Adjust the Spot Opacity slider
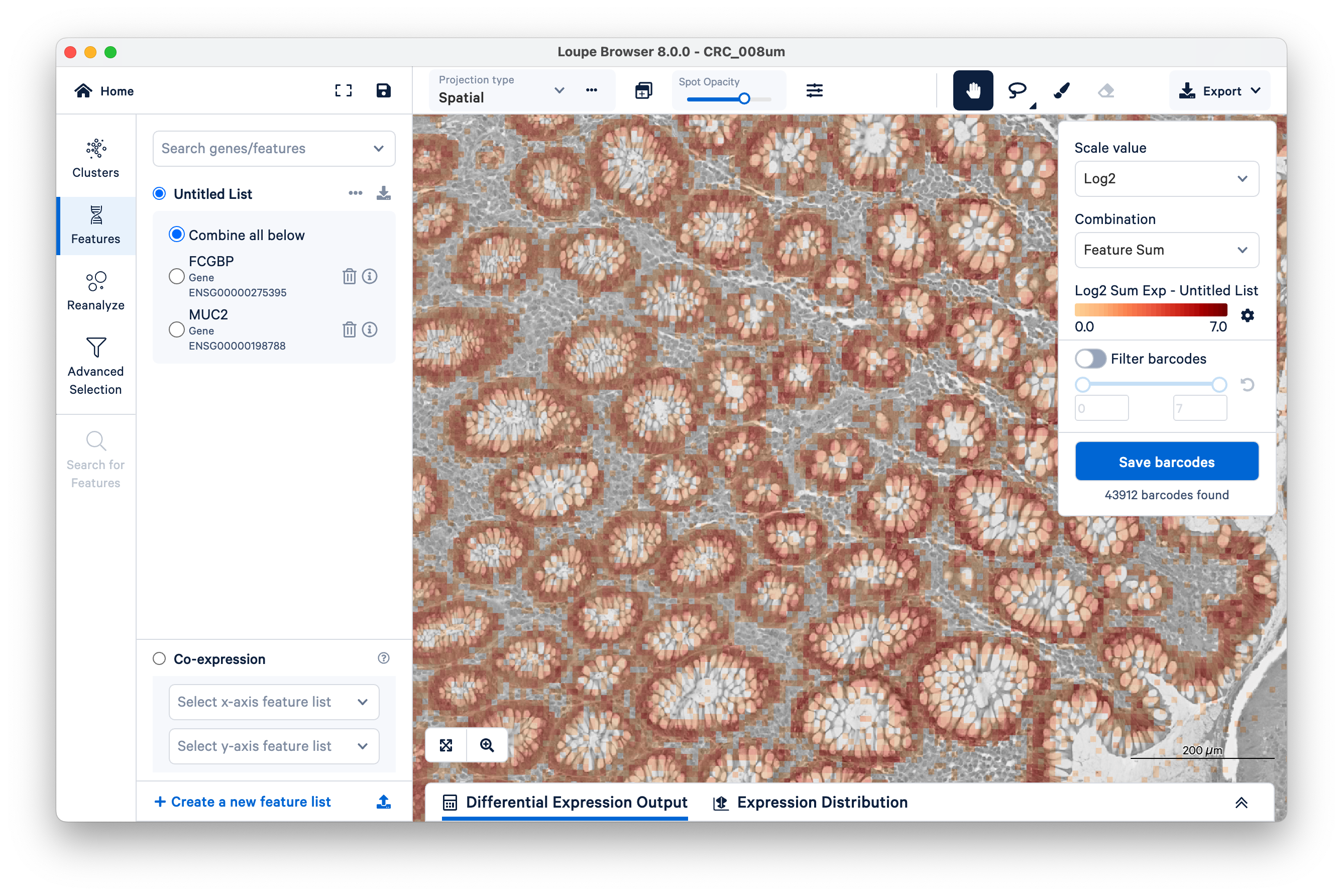Viewport: 1343px width, 896px height. point(744,99)
